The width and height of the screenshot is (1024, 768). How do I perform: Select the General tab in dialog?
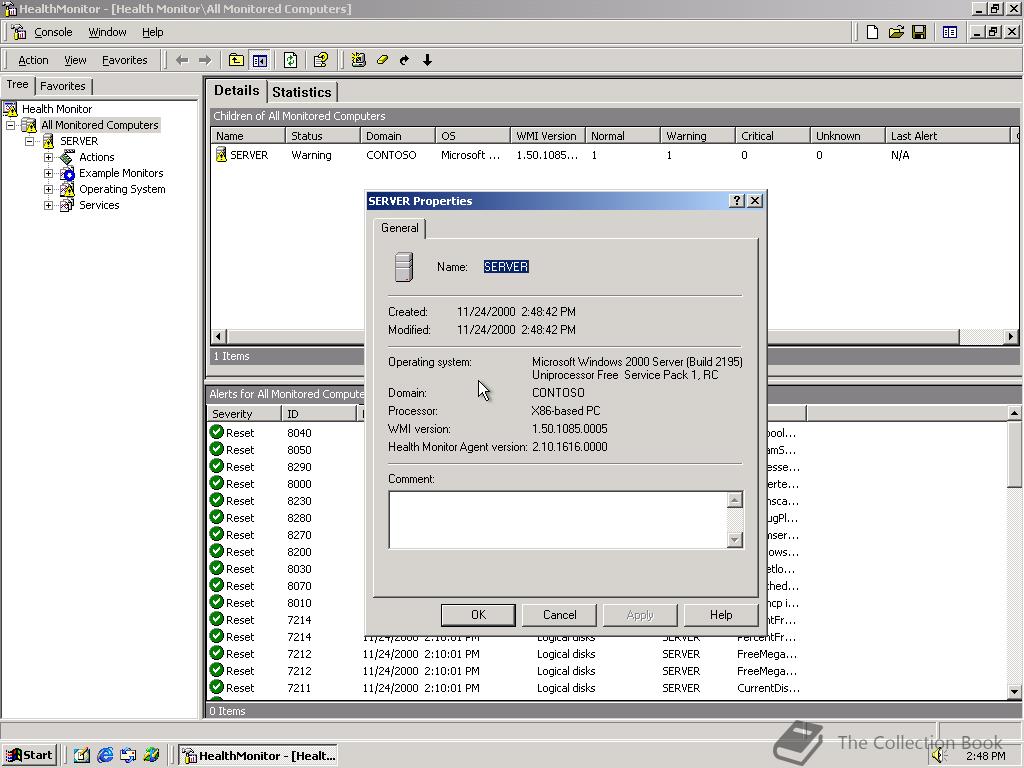[400, 228]
